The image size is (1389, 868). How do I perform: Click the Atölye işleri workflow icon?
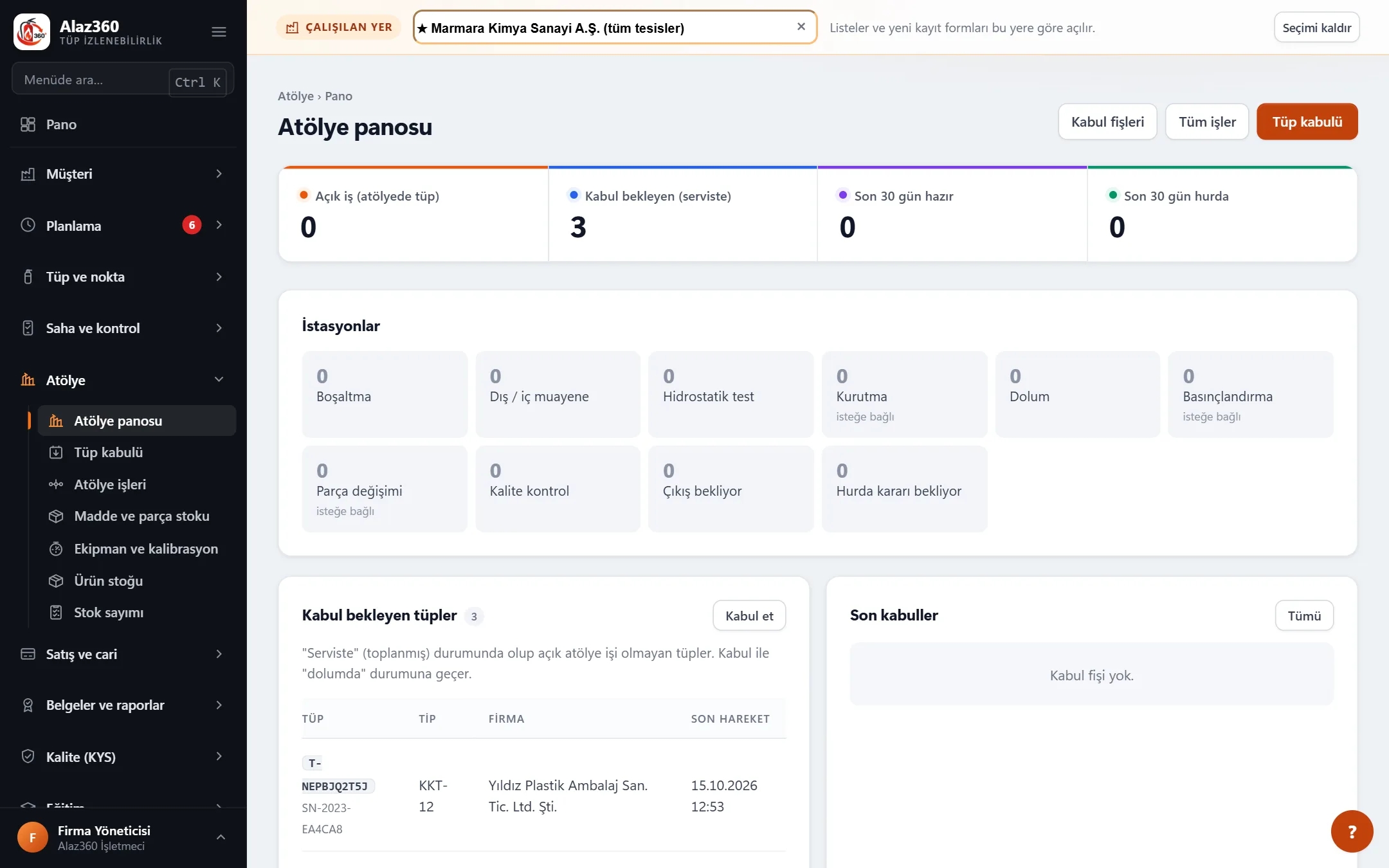(56, 485)
